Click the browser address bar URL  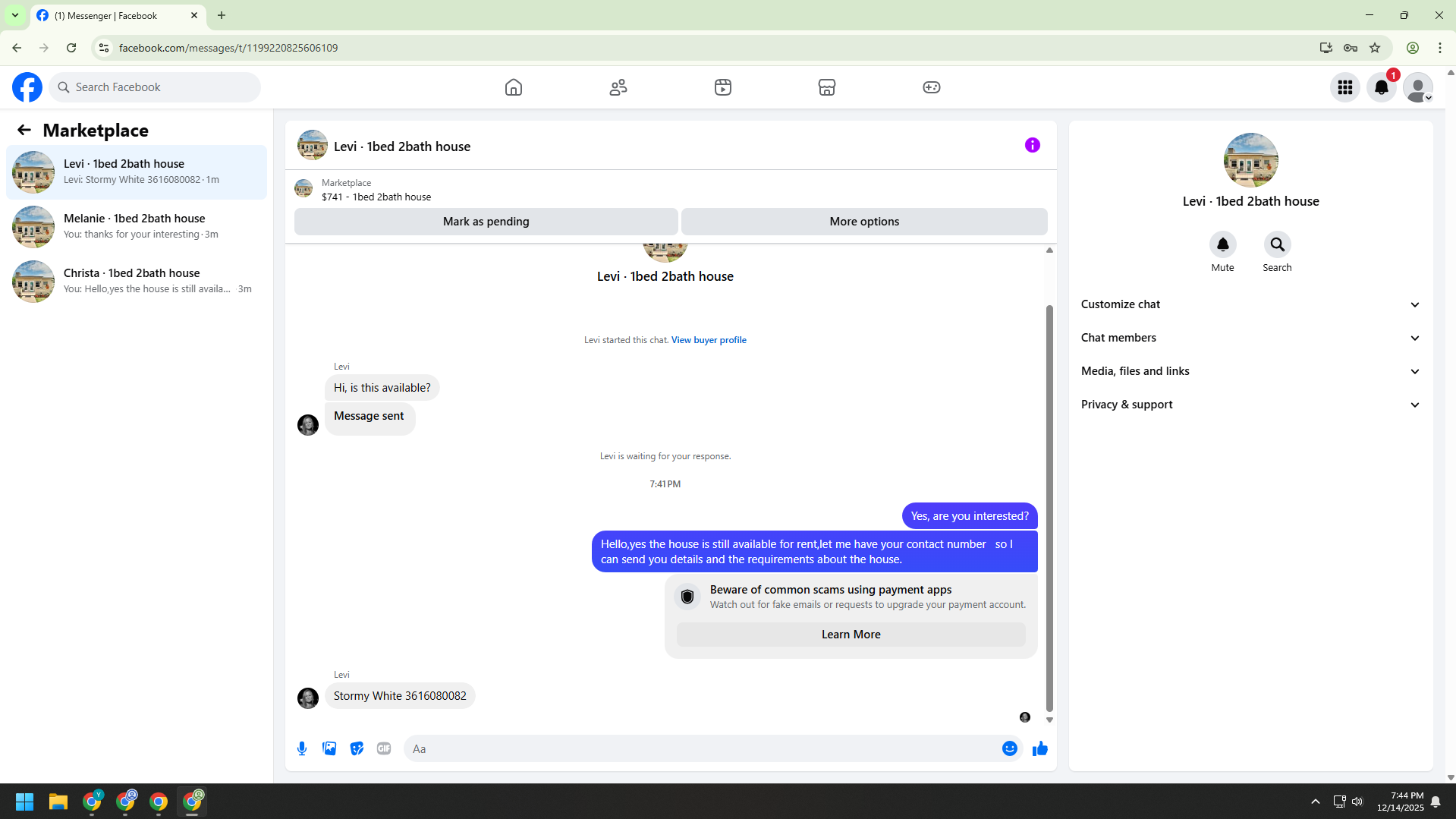click(x=228, y=48)
